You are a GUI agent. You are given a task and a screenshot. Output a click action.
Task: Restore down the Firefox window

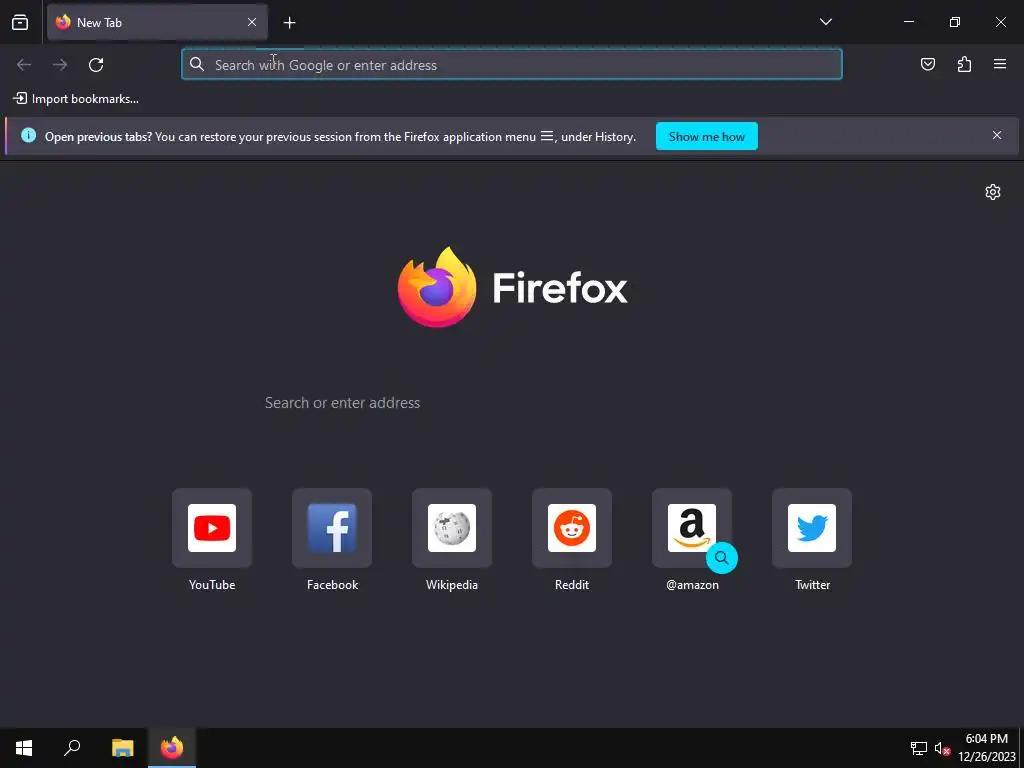click(x=955, y=22)
